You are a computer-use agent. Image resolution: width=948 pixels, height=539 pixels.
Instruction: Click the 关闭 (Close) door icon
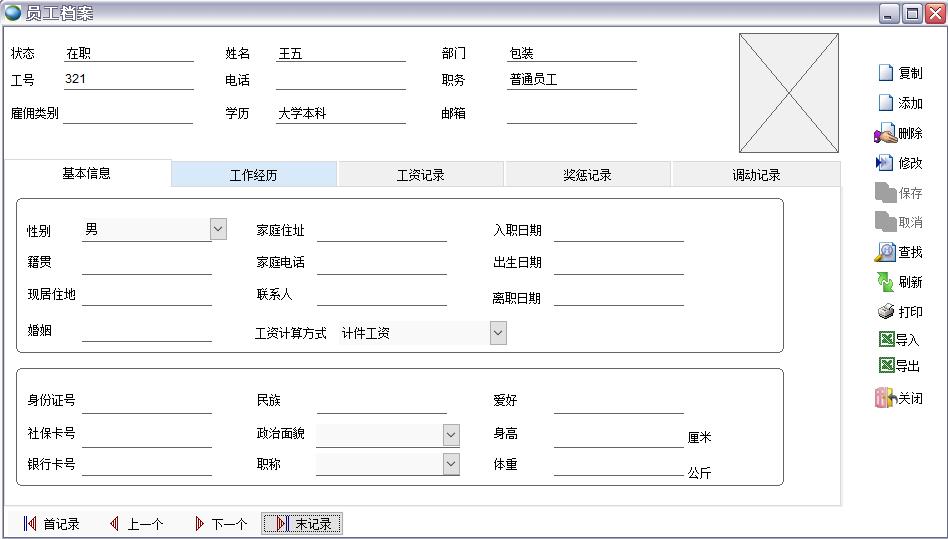point(885,398)
